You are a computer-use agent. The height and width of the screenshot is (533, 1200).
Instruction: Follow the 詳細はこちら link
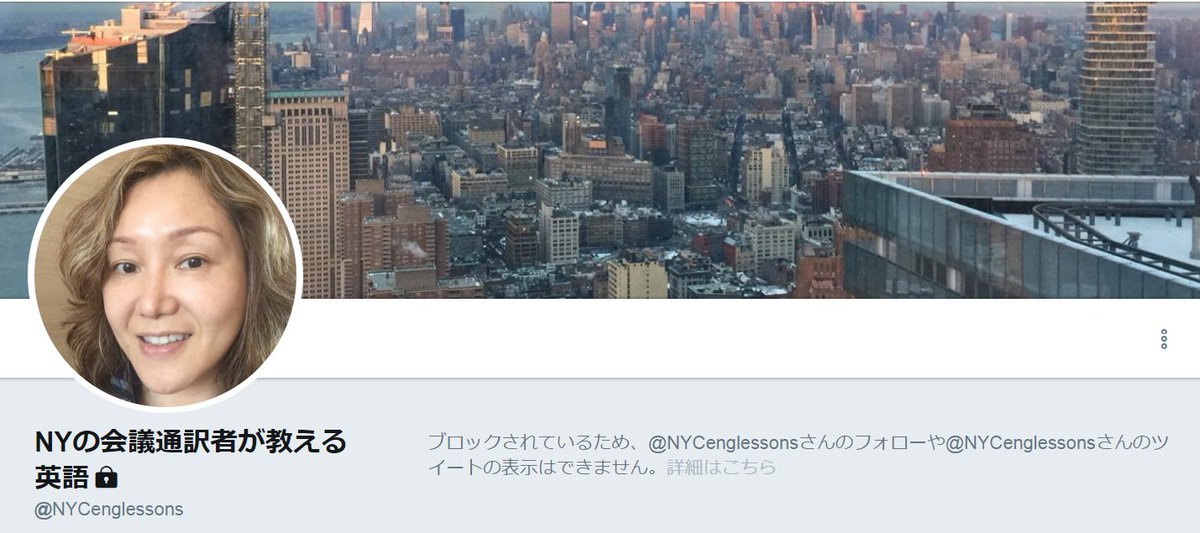pos(721,467)
